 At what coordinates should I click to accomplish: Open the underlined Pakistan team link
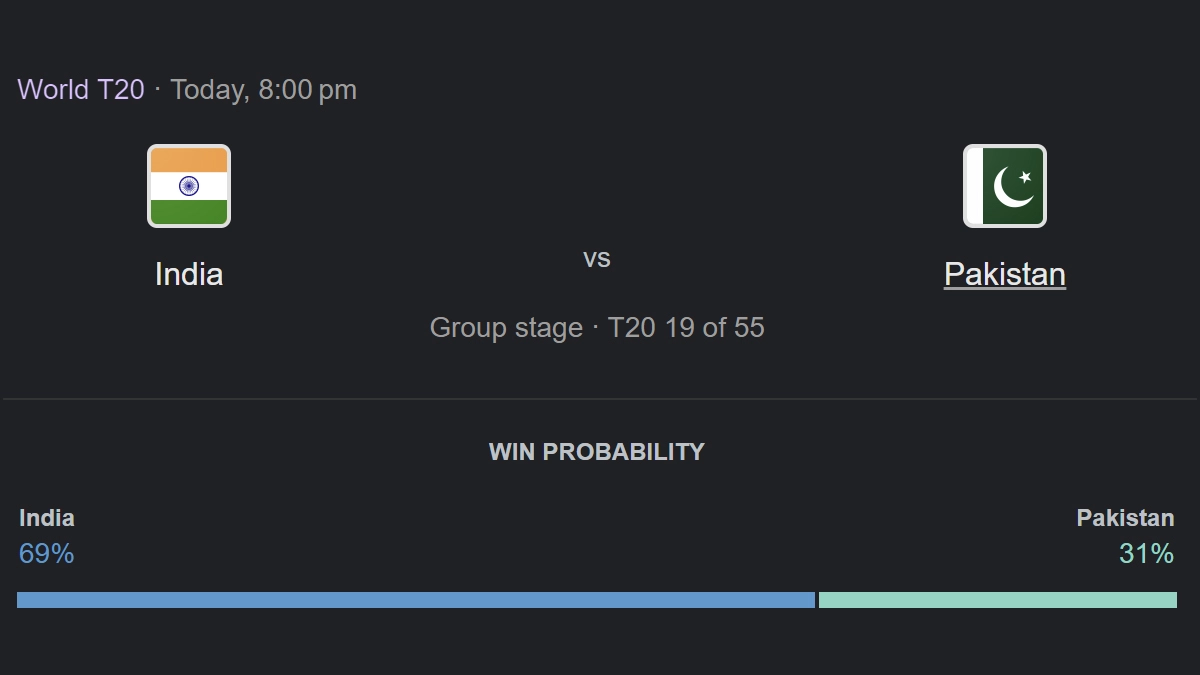1004,274
